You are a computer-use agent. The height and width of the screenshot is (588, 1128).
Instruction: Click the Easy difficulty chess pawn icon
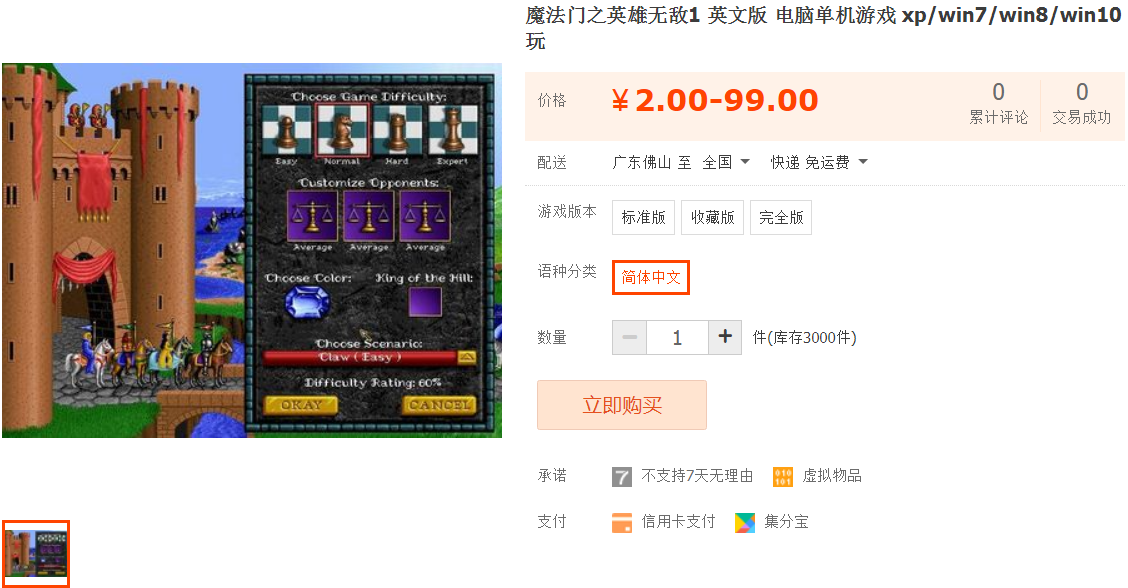pos(286,130)
